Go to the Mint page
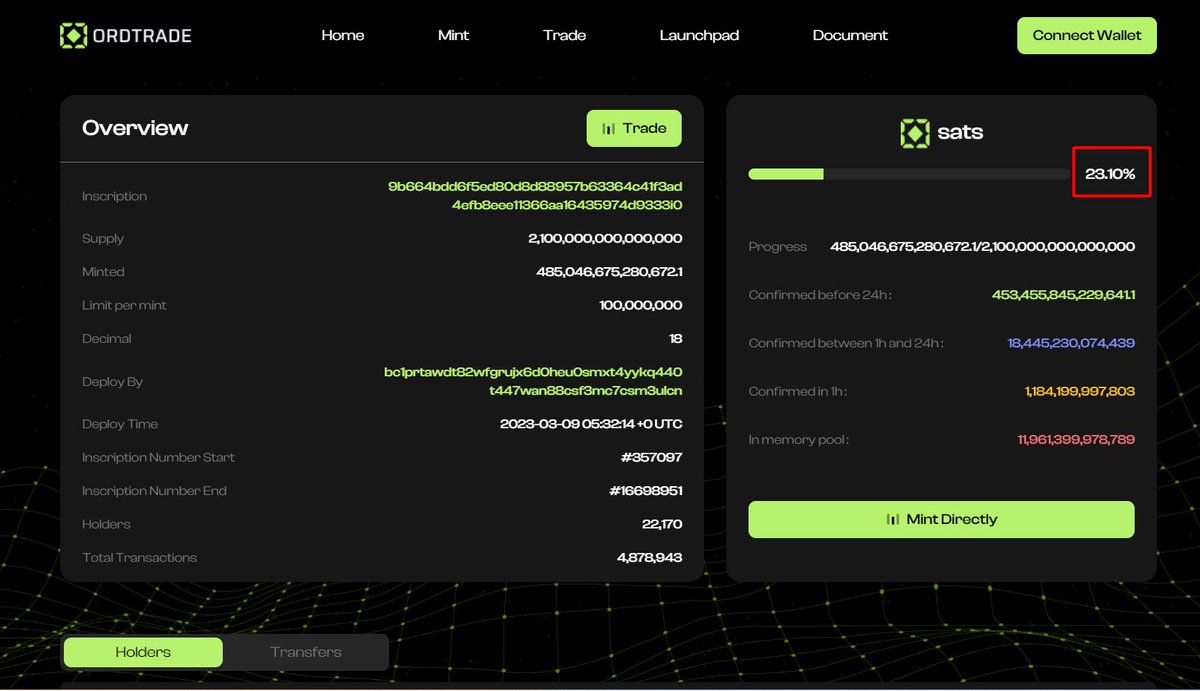1200x691 pixels. [454, 35]
